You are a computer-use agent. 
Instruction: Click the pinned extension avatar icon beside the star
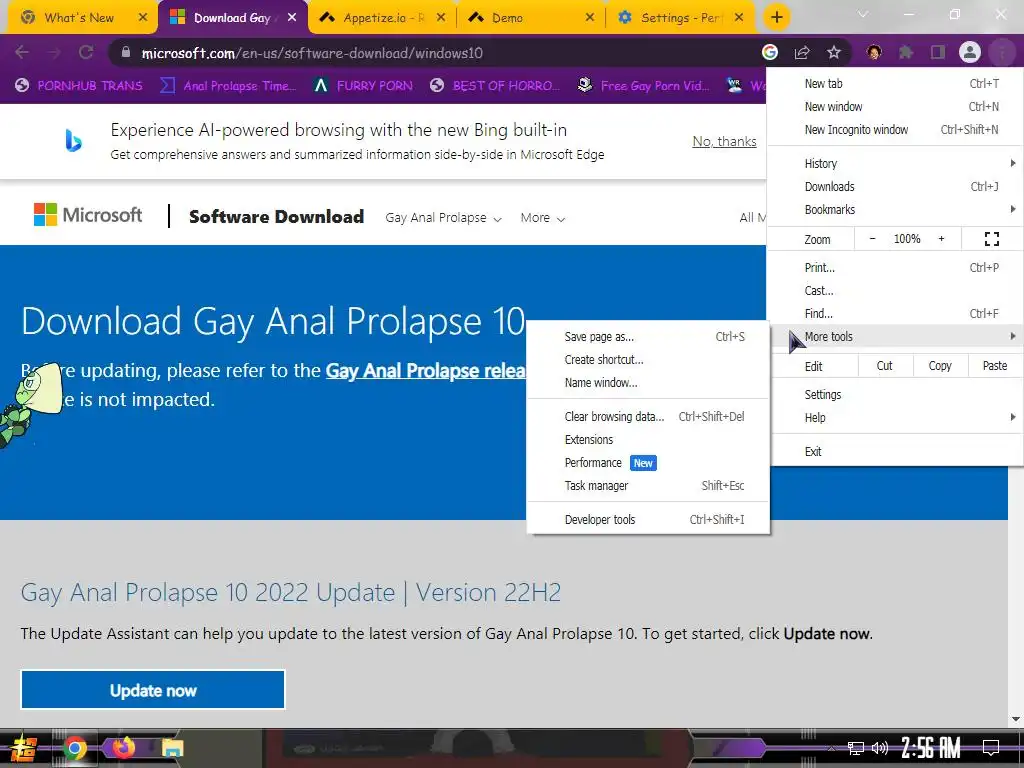(874, 52)
